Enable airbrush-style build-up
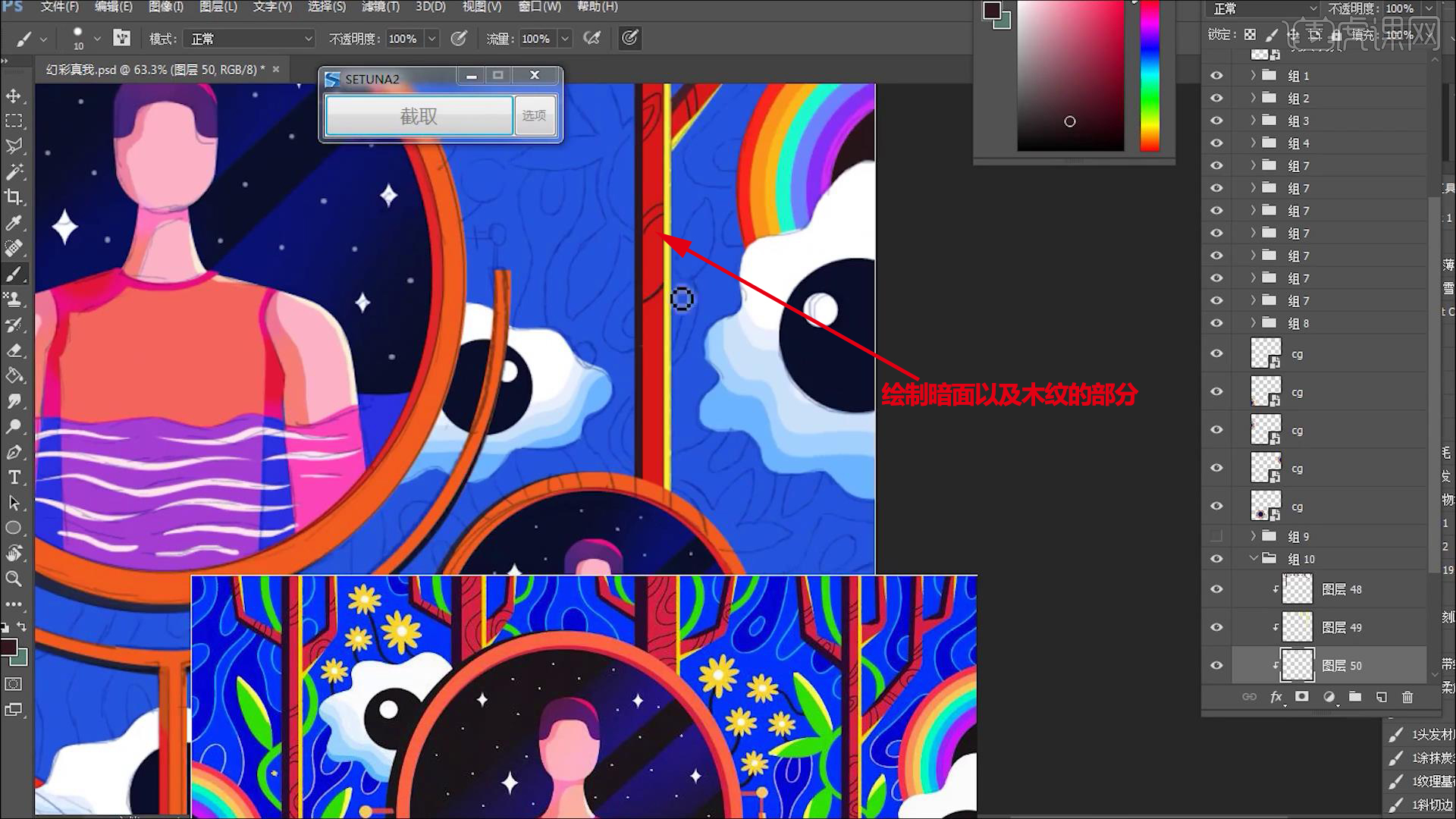1456x819 pixels. [x=592, y=38]
